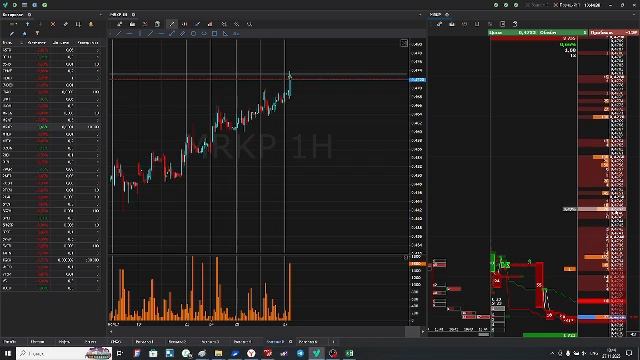Open the Windows Start menu
640x360 pixels.
pyautogui.click(x=8, y=353)
